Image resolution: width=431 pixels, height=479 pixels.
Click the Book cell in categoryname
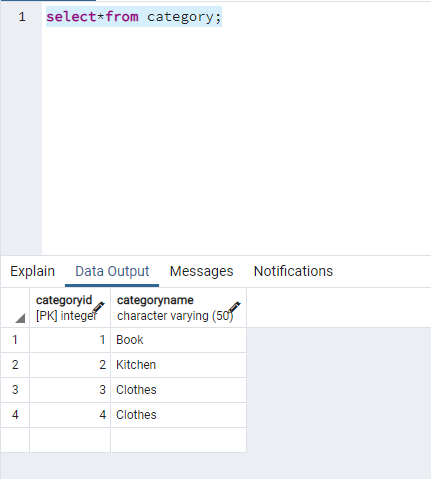pos(179,340)
